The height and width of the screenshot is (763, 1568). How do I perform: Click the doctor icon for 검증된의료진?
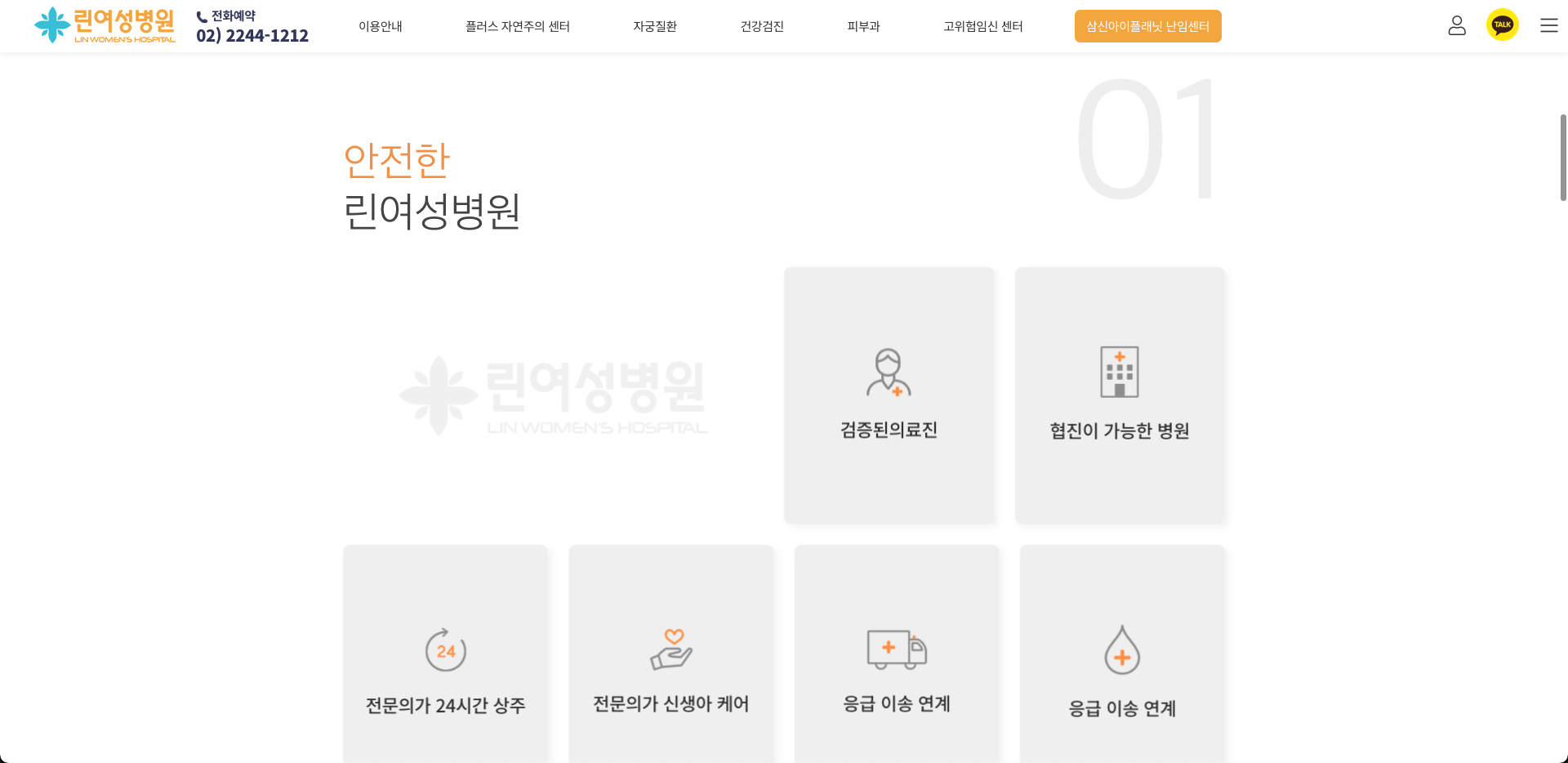click(889, 373)
